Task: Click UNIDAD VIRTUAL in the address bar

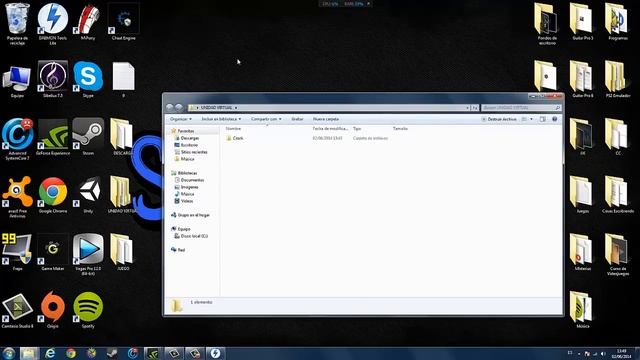Action: point(217,108)
